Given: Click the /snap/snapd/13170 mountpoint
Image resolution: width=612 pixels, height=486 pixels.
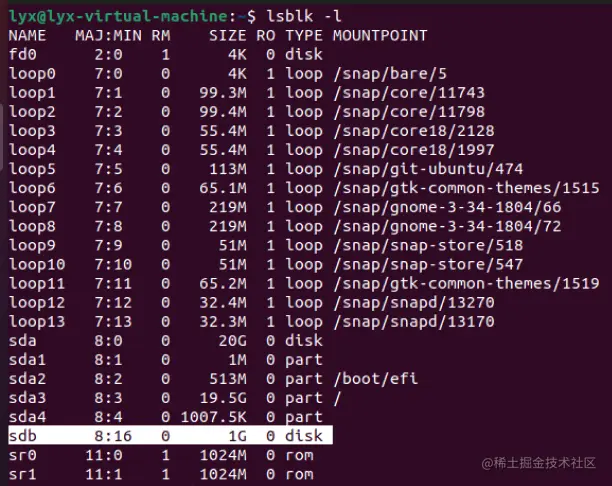Looking at the screenshot, I should pos(414,322).
